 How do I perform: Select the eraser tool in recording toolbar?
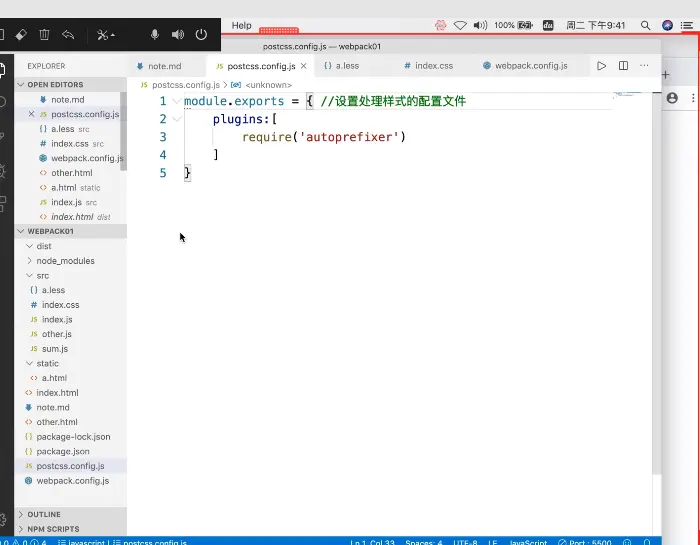point(21,35)
